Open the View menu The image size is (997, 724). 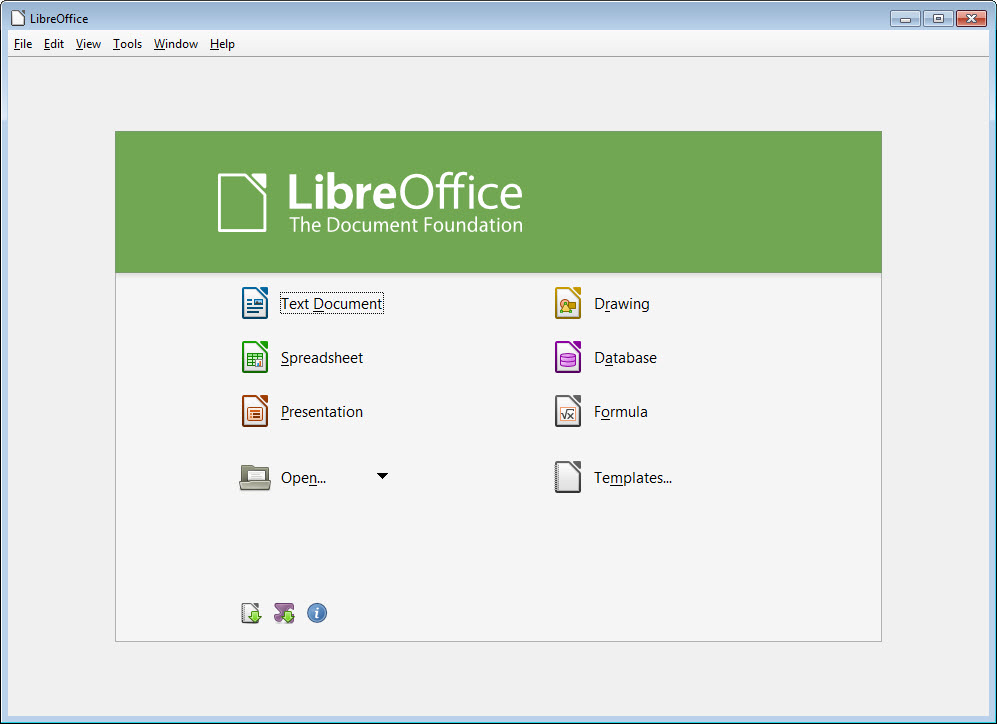[88, 44]
